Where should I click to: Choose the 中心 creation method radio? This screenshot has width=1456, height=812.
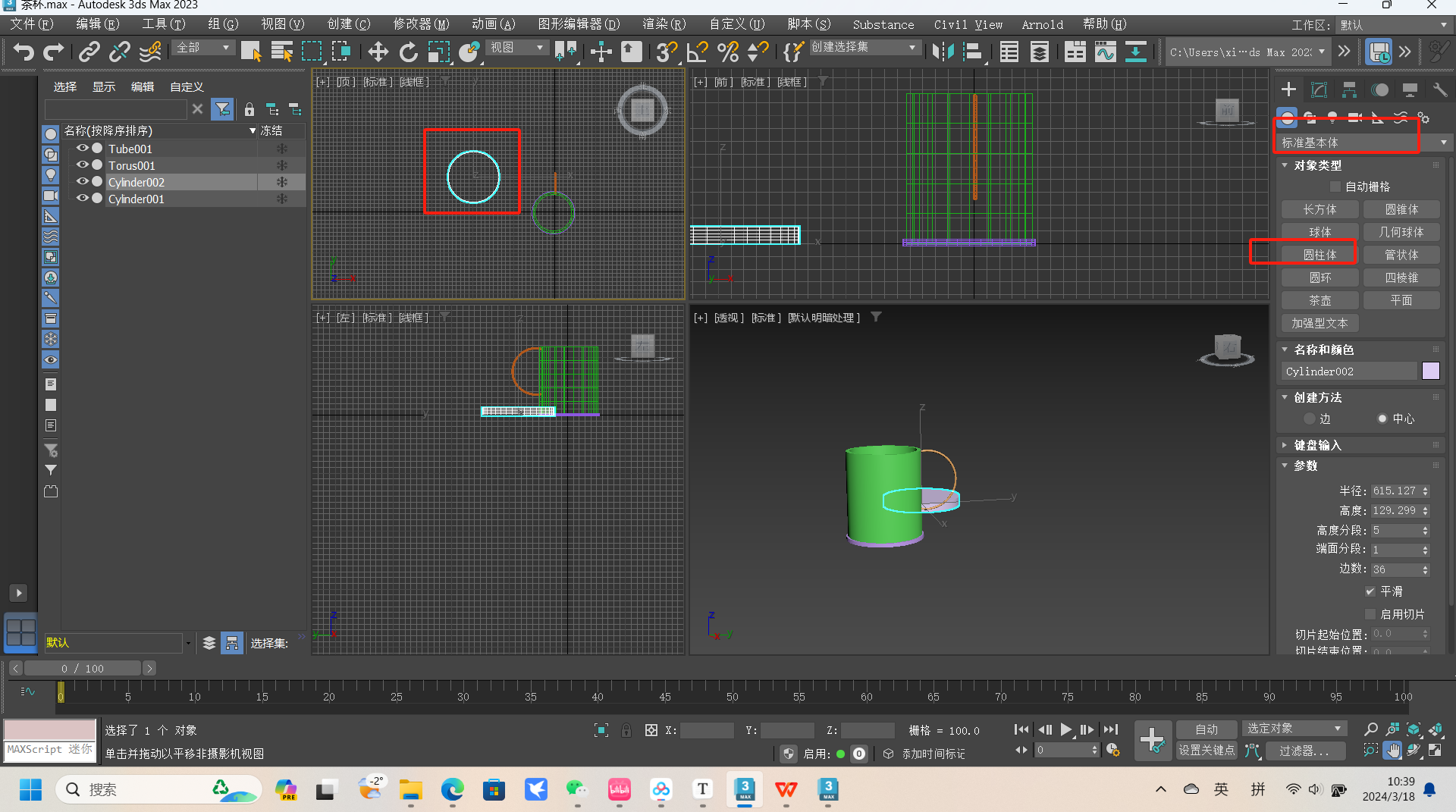[1382, 419]
